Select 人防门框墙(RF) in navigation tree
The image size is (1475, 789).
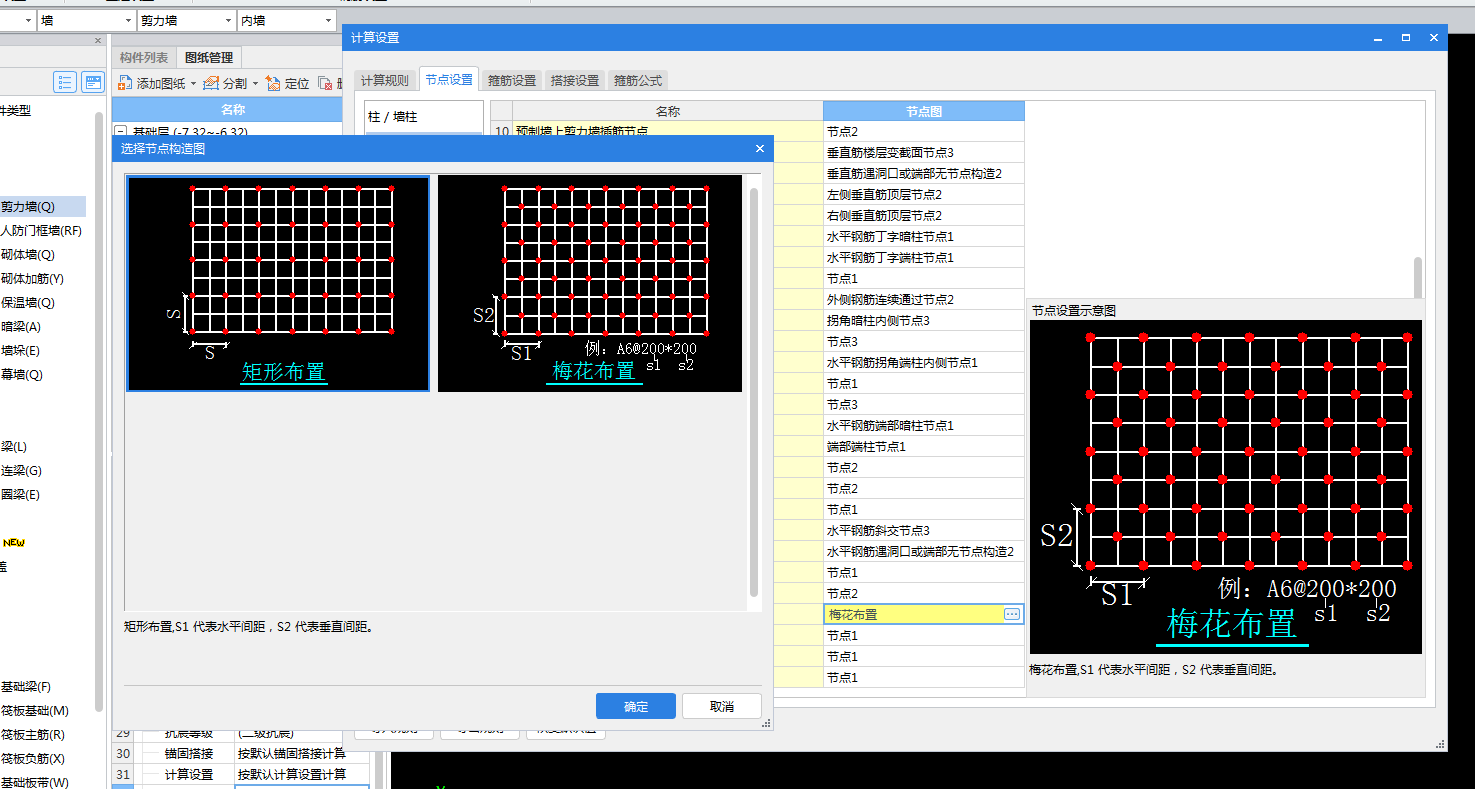[x=42, y=231]
